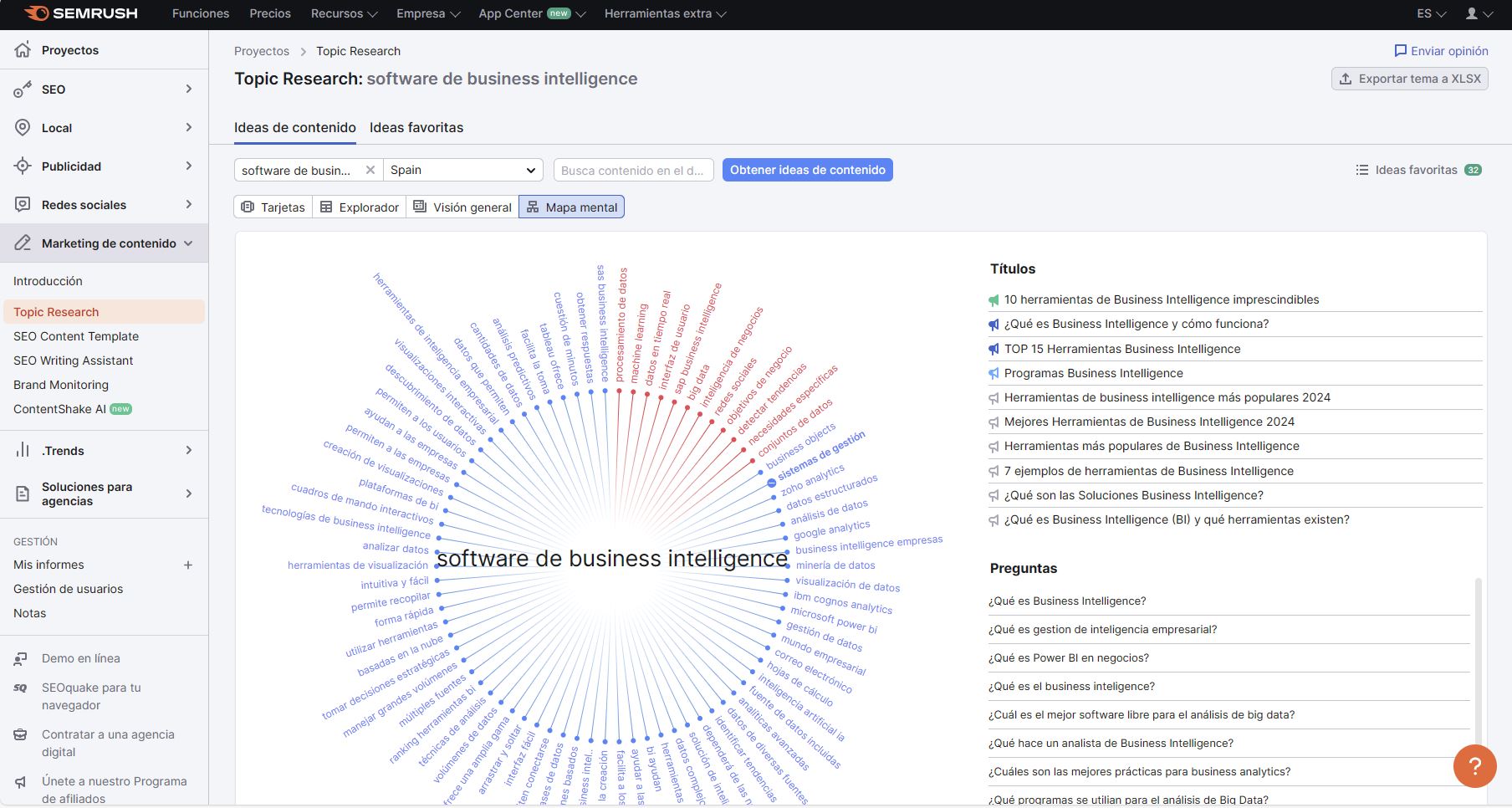Viewport: 1512px width, 808px height.
Task: Click the Proyectos home icon
Action: [23, 50]
